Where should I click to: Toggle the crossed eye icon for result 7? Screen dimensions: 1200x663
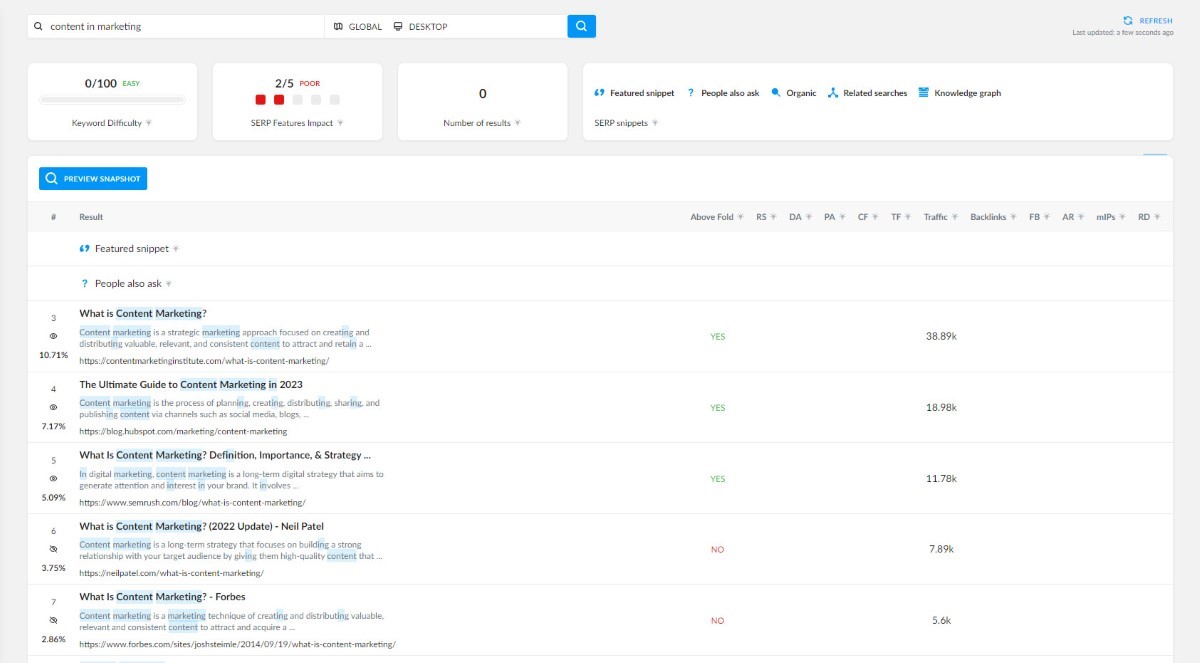pyautogui.click(x=54, y=620)
